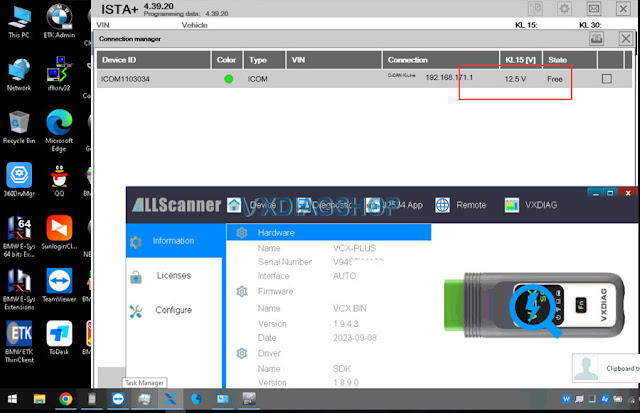Open the BMW ETK ThinClient icon
The height and width of the screenshot is (413, 640).
(x=19, y=342)
